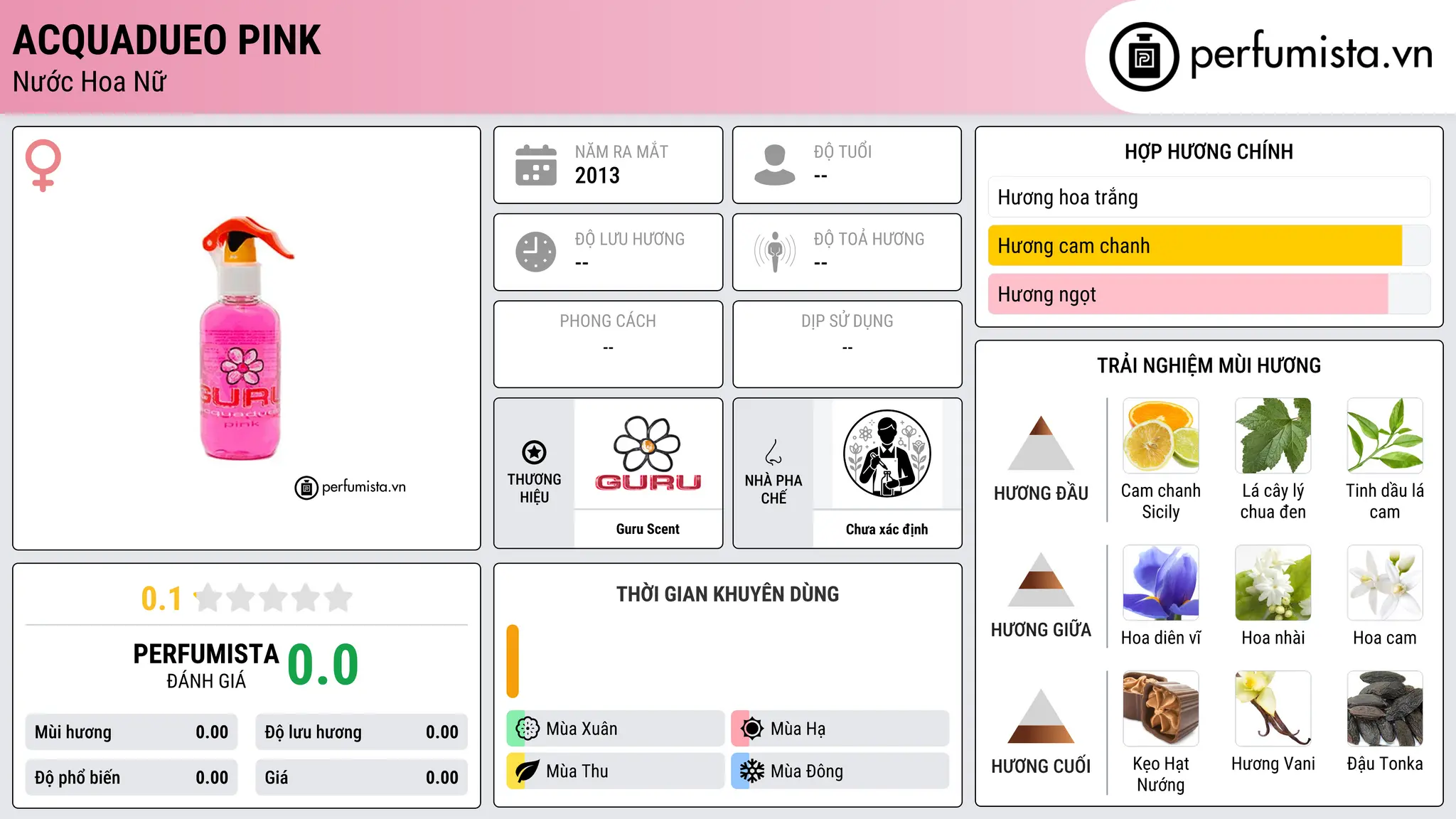Click the calendar icon beside Năm ra mắt

tap(536, 165)
